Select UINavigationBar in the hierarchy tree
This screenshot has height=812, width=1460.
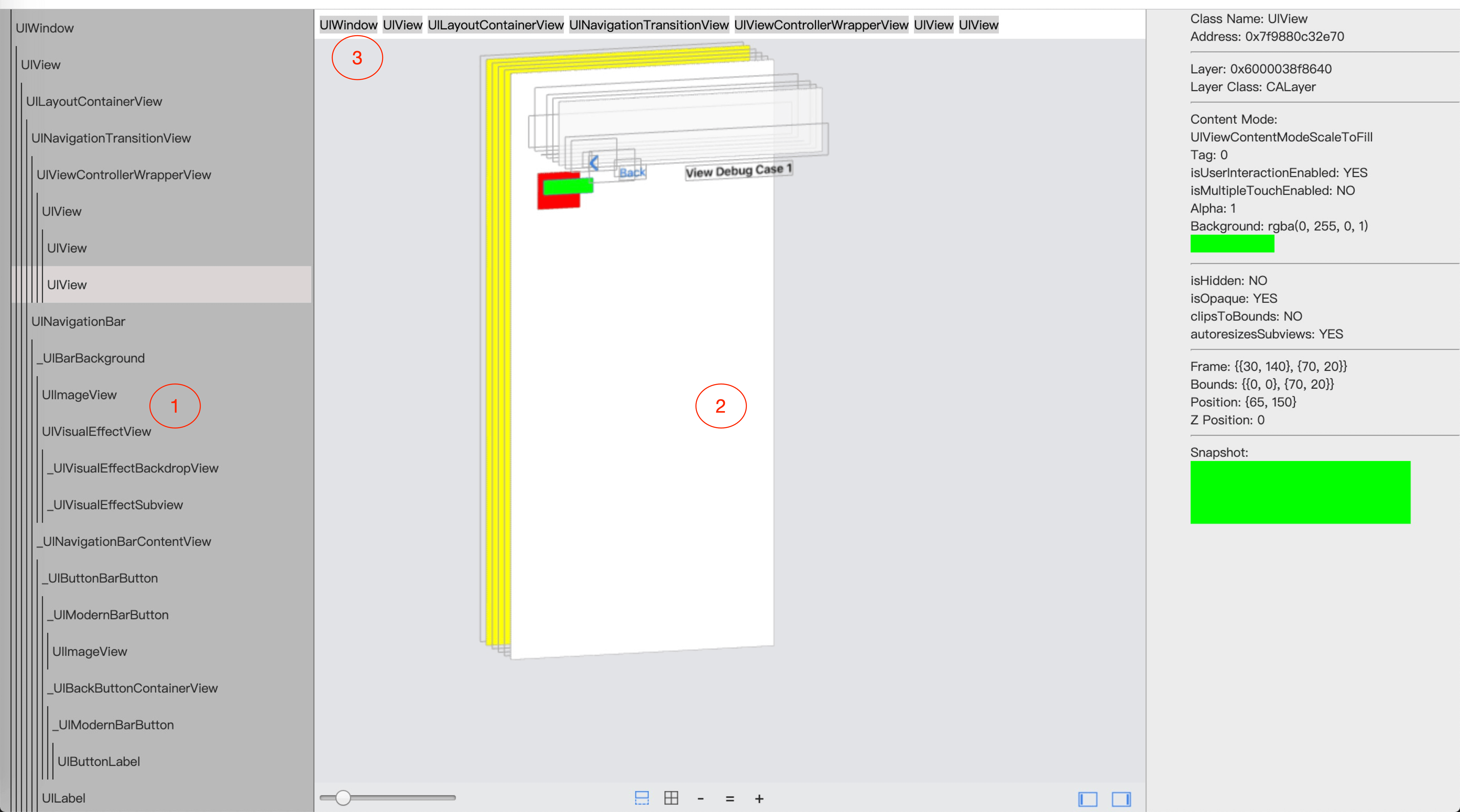point(78,321)
